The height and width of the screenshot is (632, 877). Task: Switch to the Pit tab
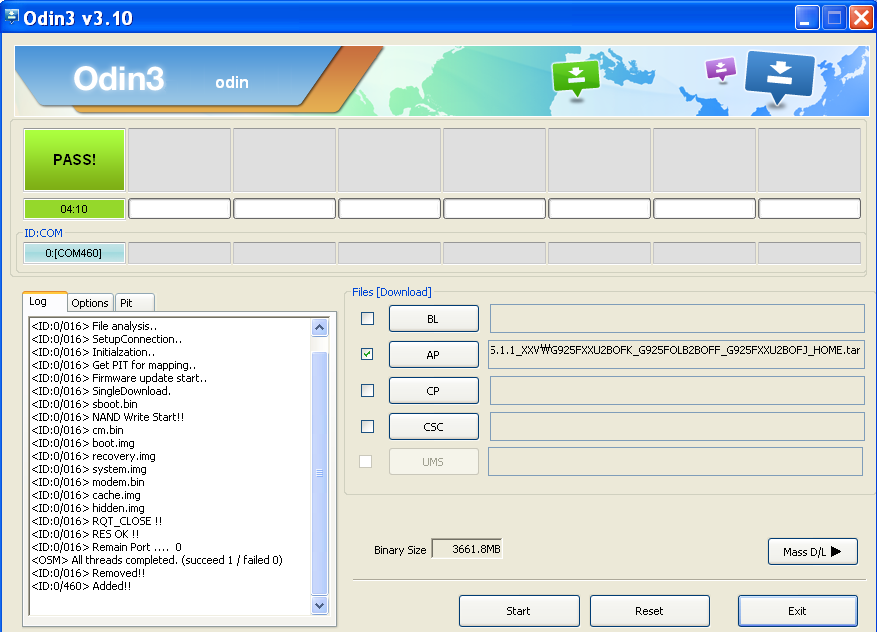[x=134, y=303]
